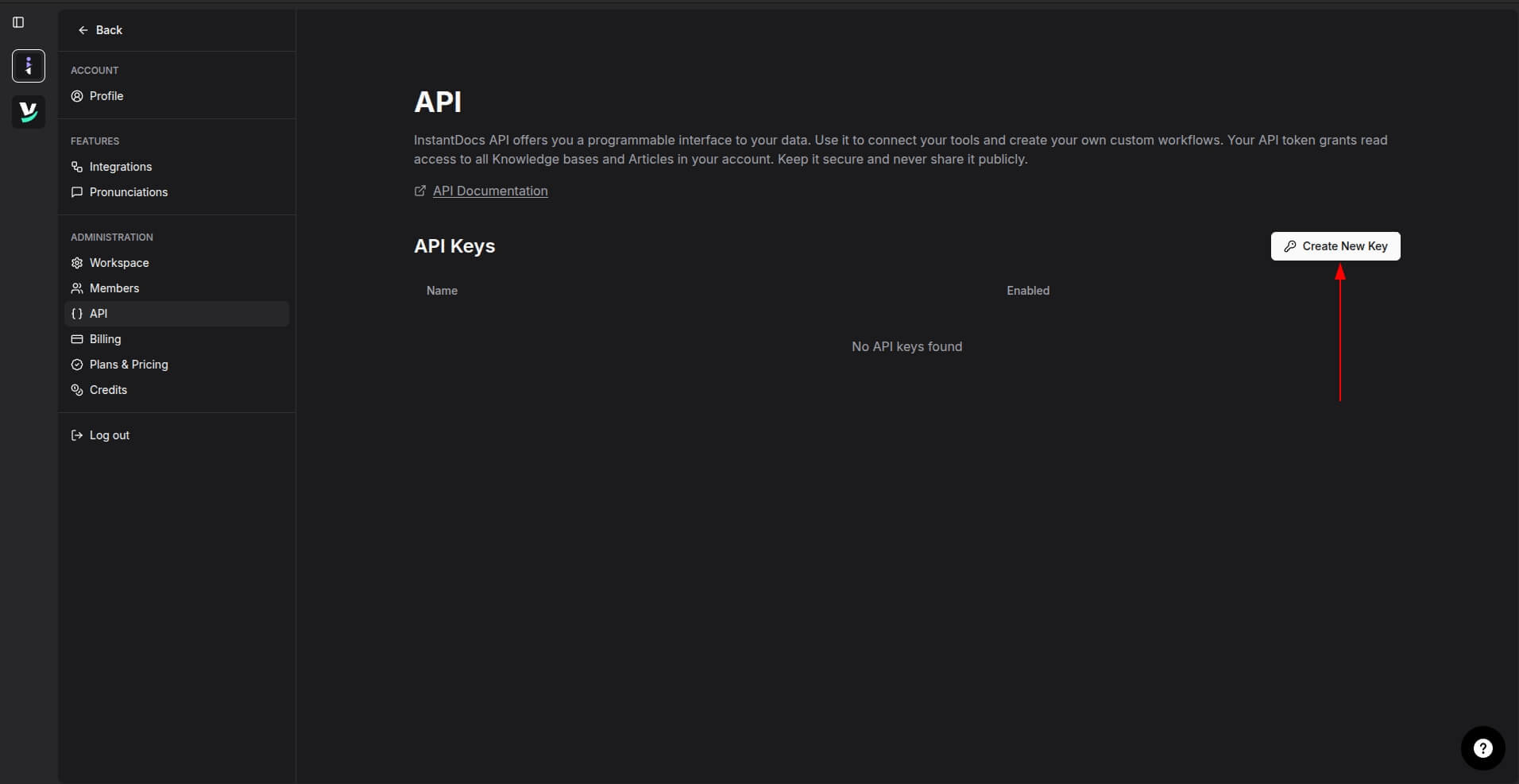Click the Members people icon
1519x784 pixels.
point(76,288)
